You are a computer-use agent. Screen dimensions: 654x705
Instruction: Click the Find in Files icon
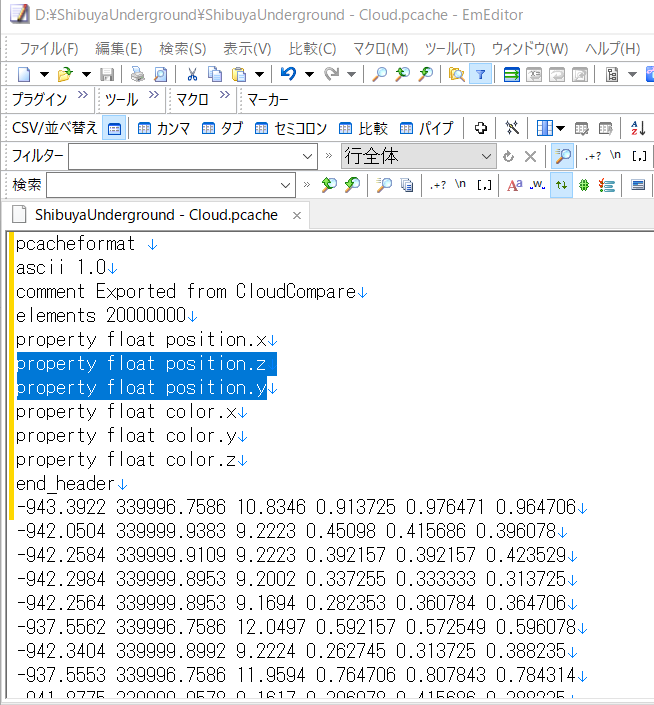click(x=457, y=74)
